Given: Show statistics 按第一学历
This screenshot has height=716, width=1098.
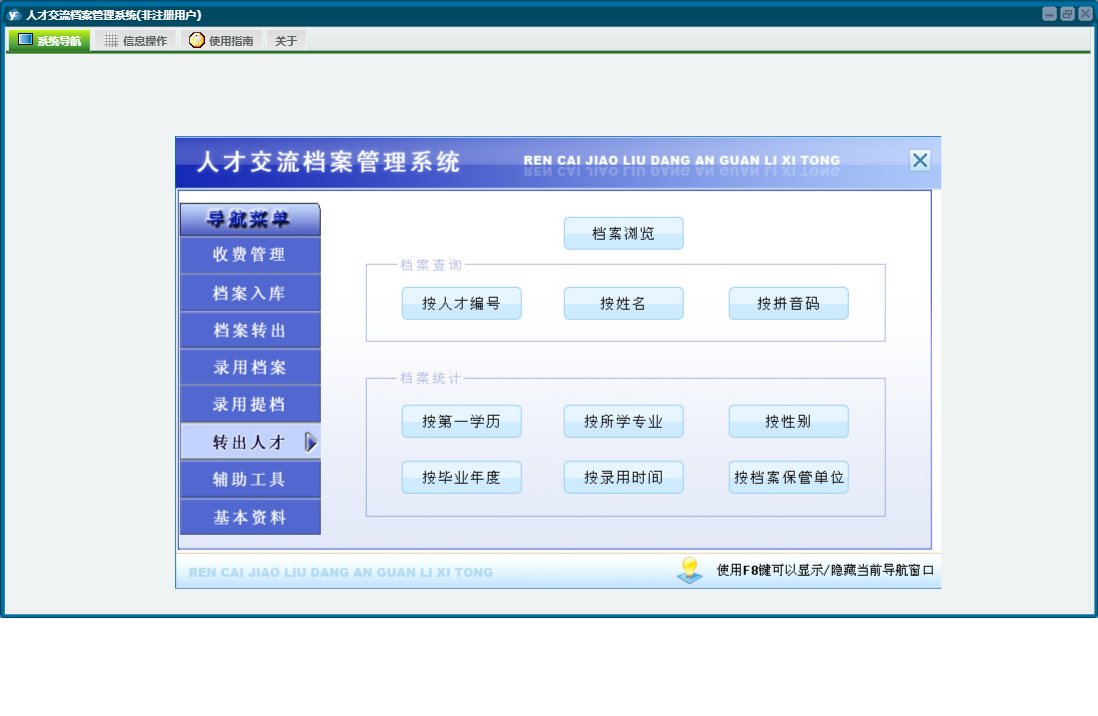Looking at the screenshot, I should point(461,421).
